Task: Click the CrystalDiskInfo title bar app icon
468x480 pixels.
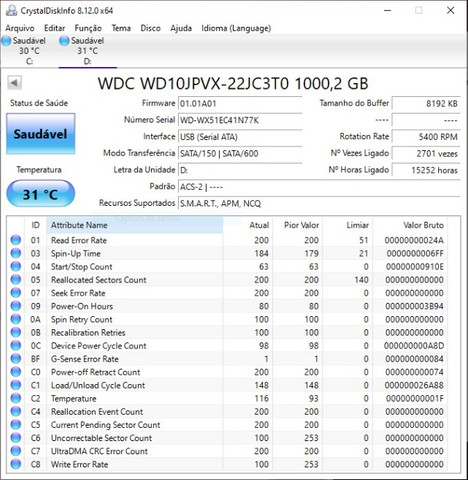Action: [x=11, y=10]
